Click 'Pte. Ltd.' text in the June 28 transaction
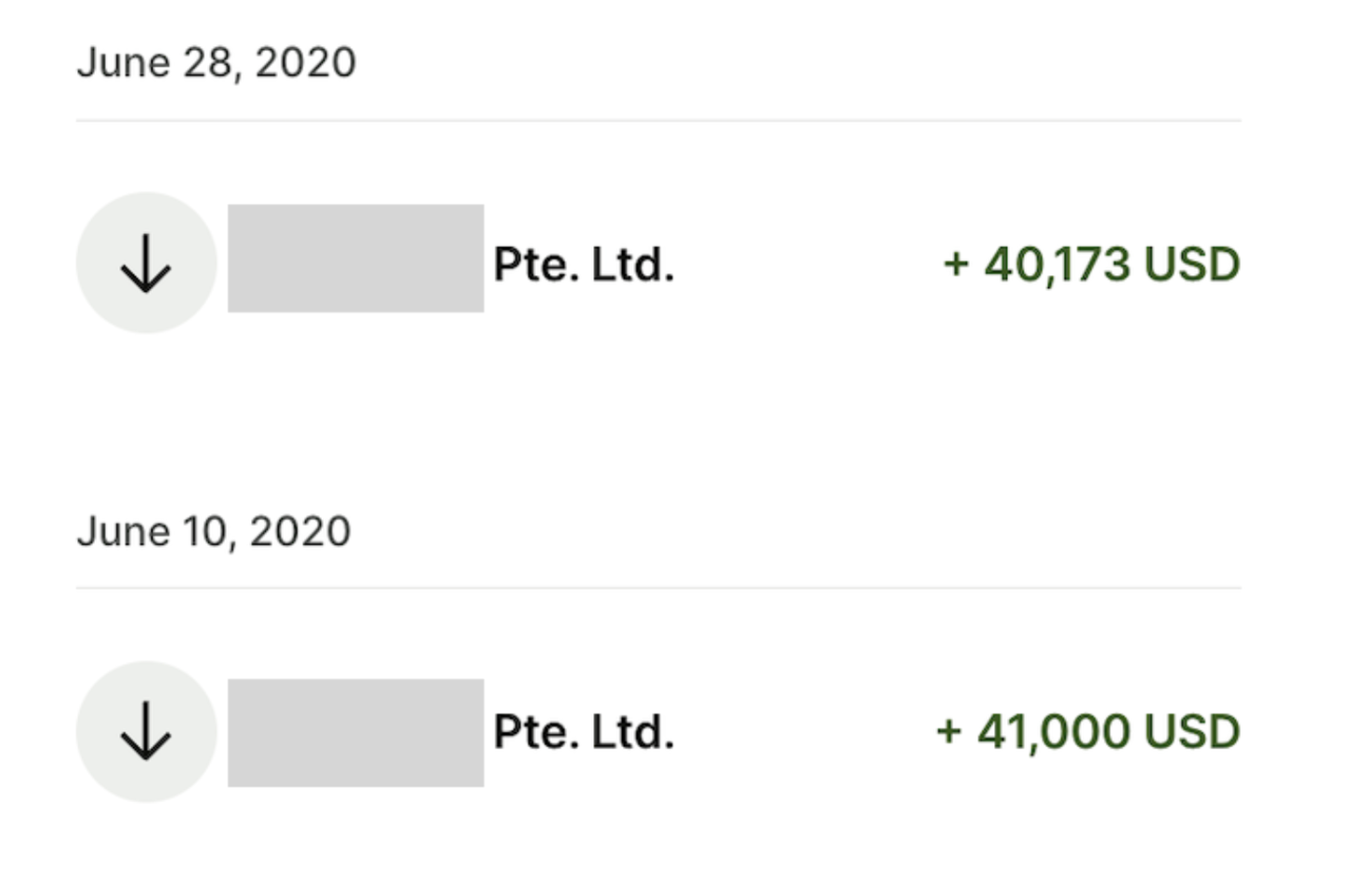The height and width of the screenshot is (896, 1352). (x=583, y=265)
